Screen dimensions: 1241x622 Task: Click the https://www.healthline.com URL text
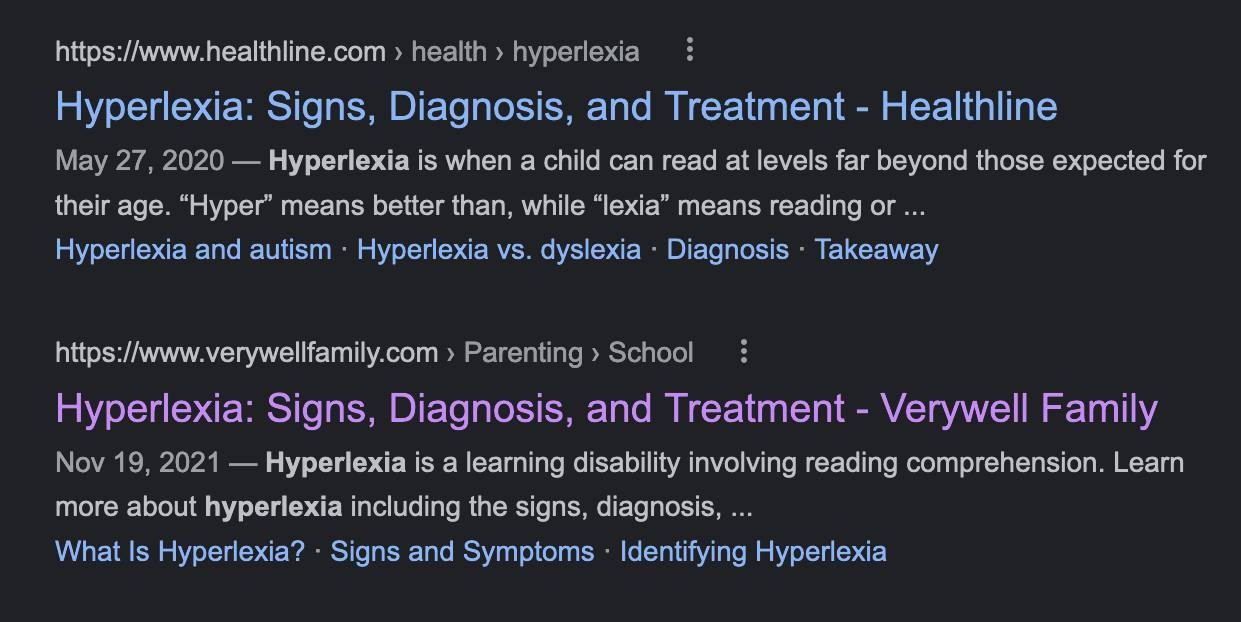220,51
